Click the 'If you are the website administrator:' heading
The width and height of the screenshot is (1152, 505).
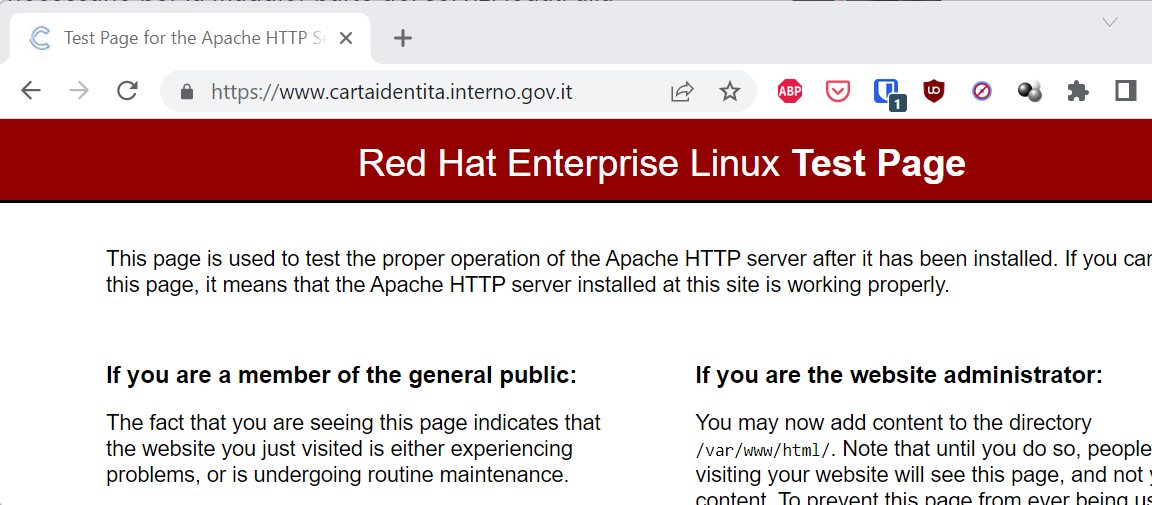(x=899, y=375)
